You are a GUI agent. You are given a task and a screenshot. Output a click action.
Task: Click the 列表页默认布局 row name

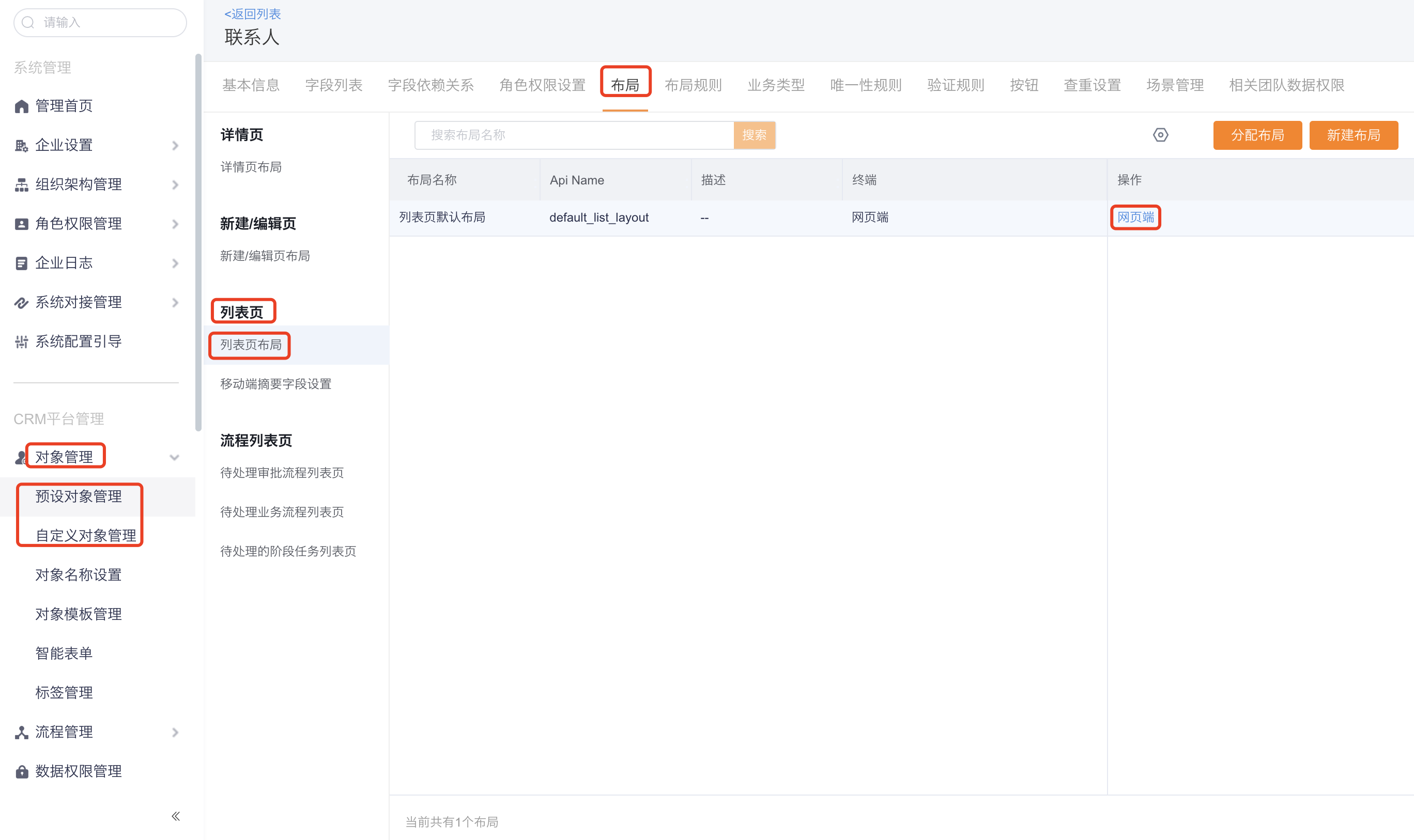pyautogui.click(x=442, y=217)
